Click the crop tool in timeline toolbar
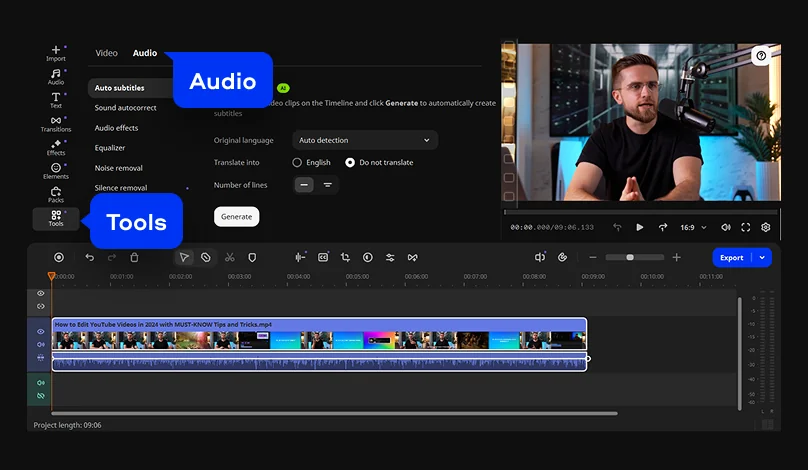Image resolution: width=808 pixels, height=470 pixels. click(345, 257)
